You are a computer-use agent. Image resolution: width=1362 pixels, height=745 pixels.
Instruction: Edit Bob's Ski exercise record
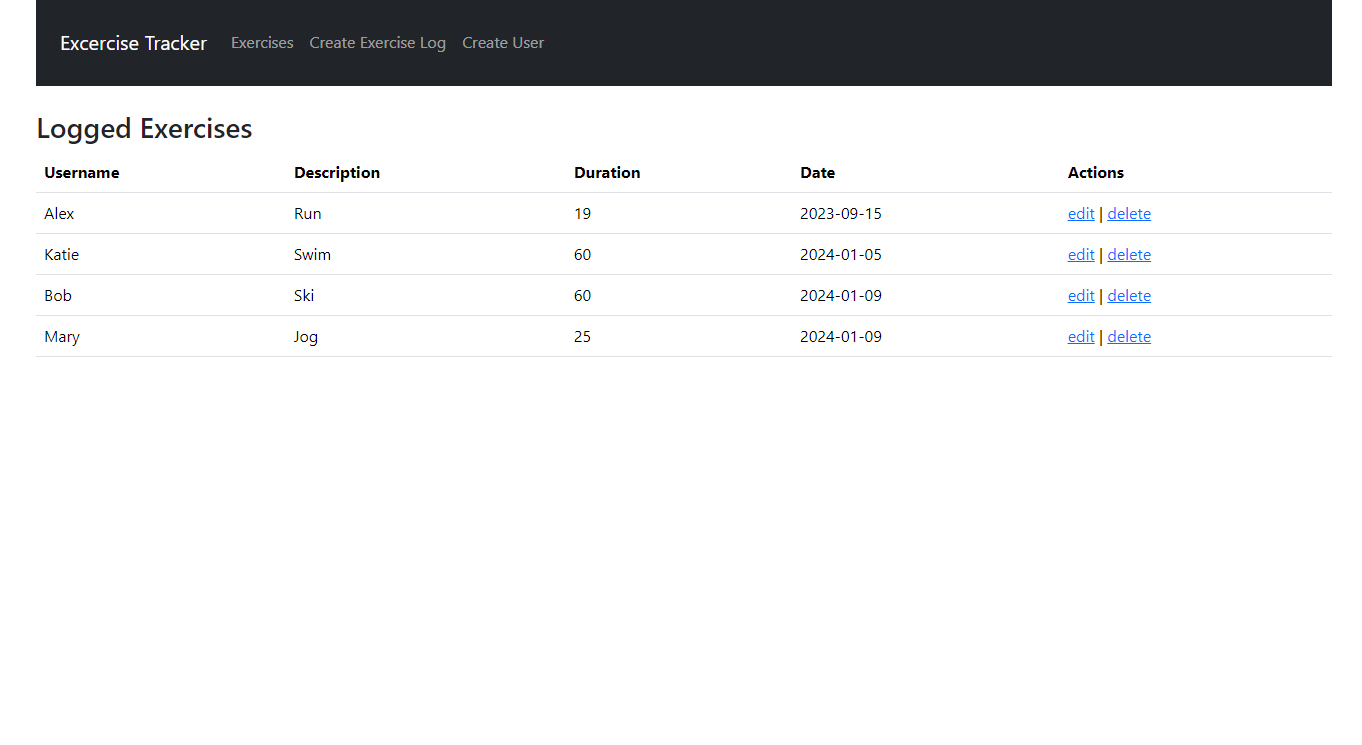coord(1081,296)
